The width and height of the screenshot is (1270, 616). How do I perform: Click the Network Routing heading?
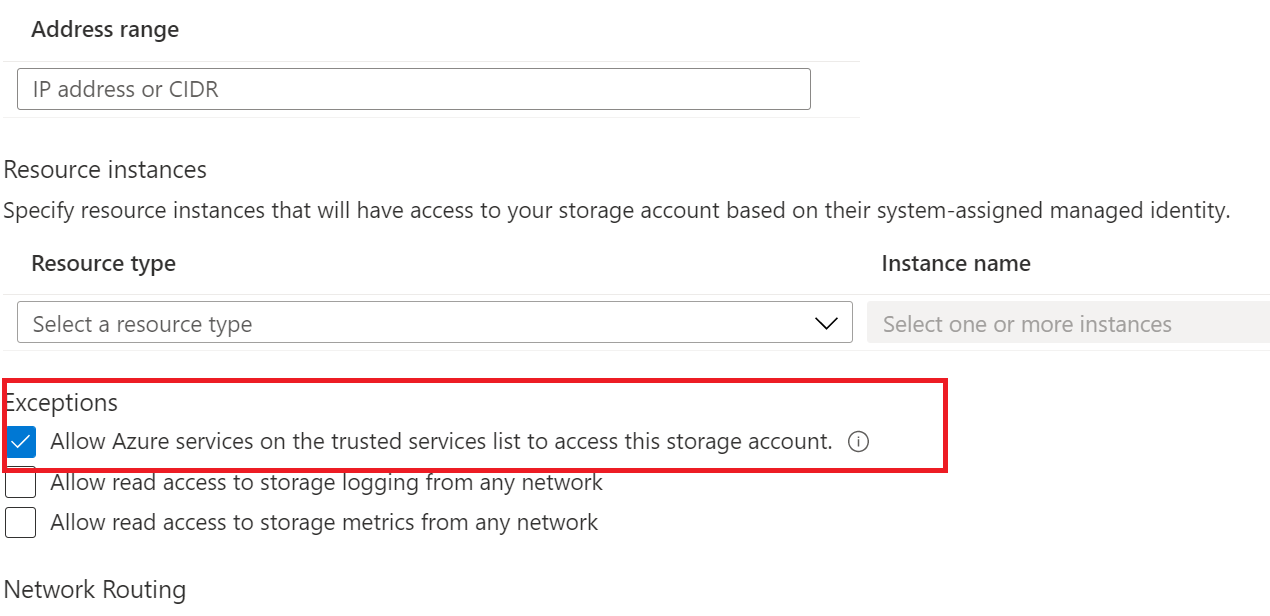click(x=95, y=589)
